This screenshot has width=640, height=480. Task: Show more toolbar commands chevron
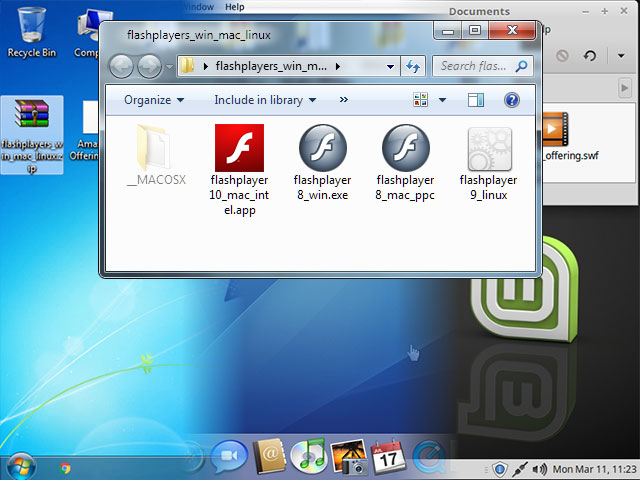tap(344, 100)
